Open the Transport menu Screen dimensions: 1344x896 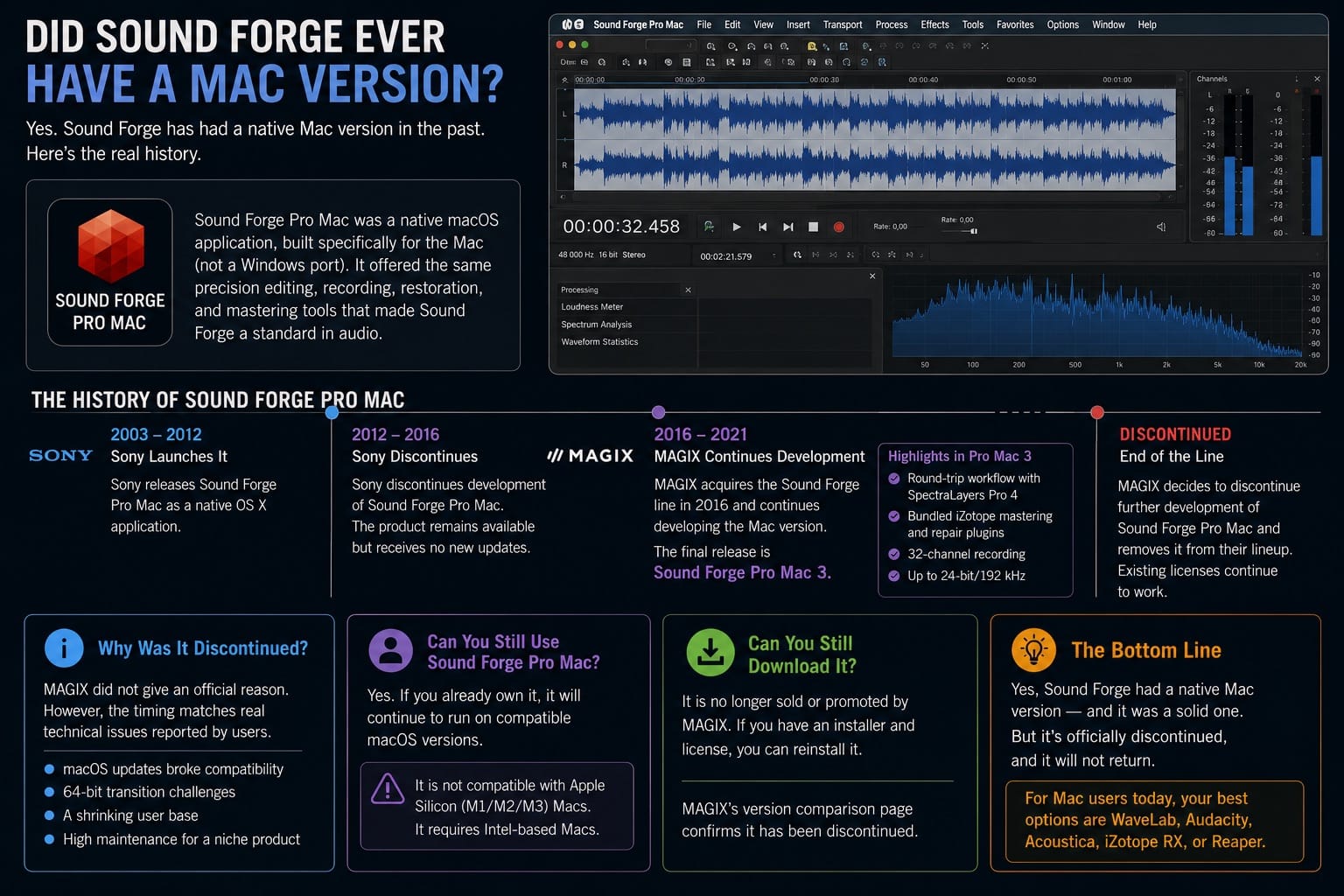click(843, 24)
